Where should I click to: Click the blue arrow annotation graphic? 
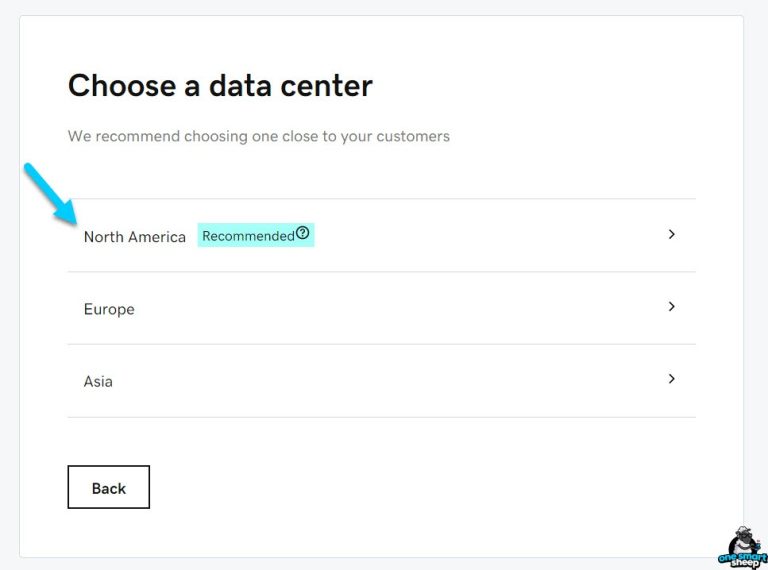(52, 194)
